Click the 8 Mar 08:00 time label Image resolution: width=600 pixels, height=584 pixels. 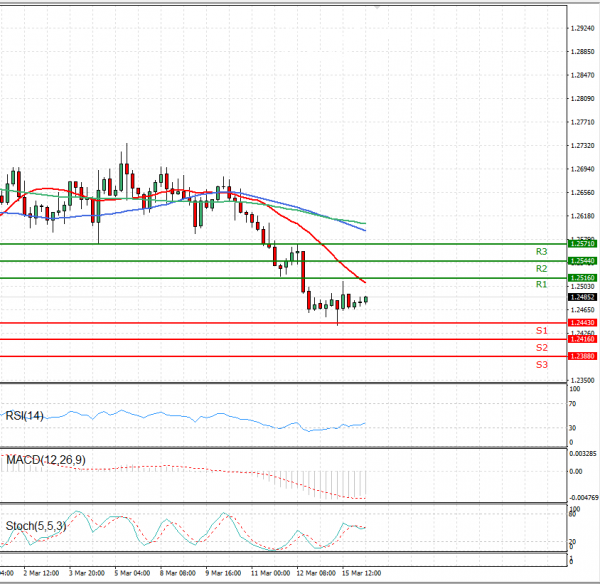[x=178, y=573]
